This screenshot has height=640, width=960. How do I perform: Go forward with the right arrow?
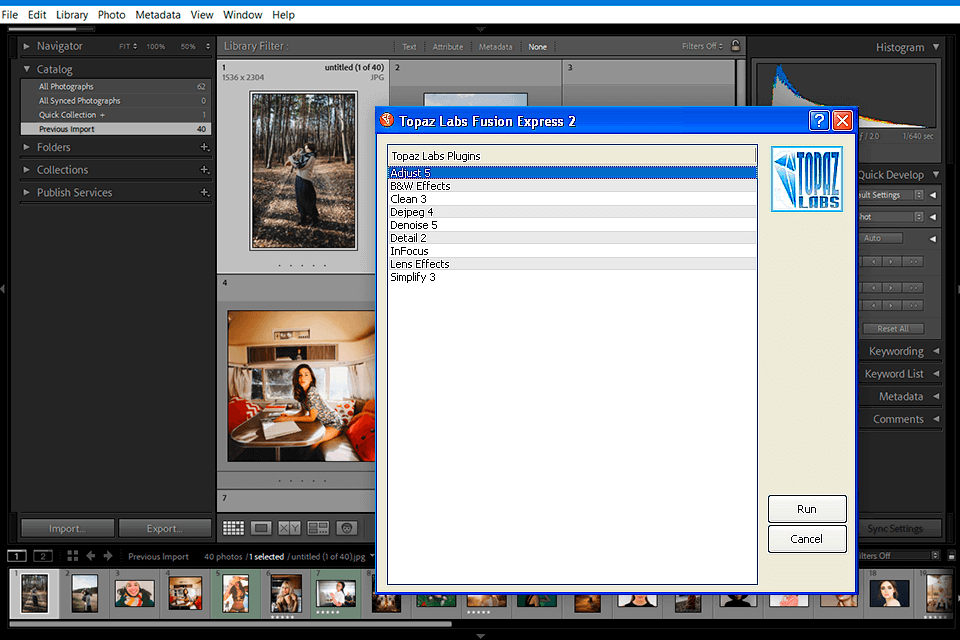point(108,555)
